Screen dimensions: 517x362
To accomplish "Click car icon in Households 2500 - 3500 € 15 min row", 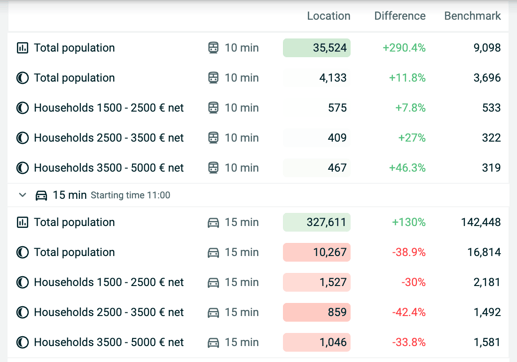I will (x=213, y=313).
